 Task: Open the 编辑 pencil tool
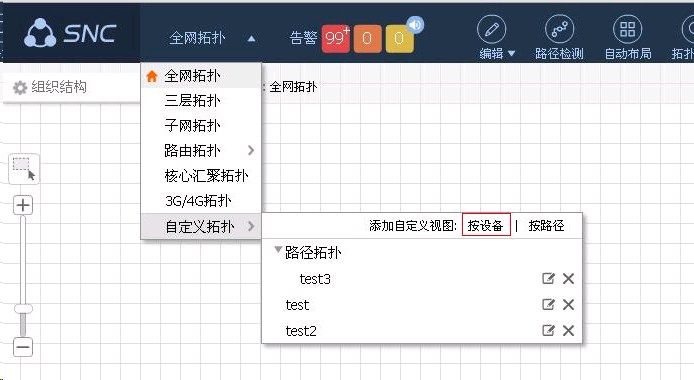[492, 30]
